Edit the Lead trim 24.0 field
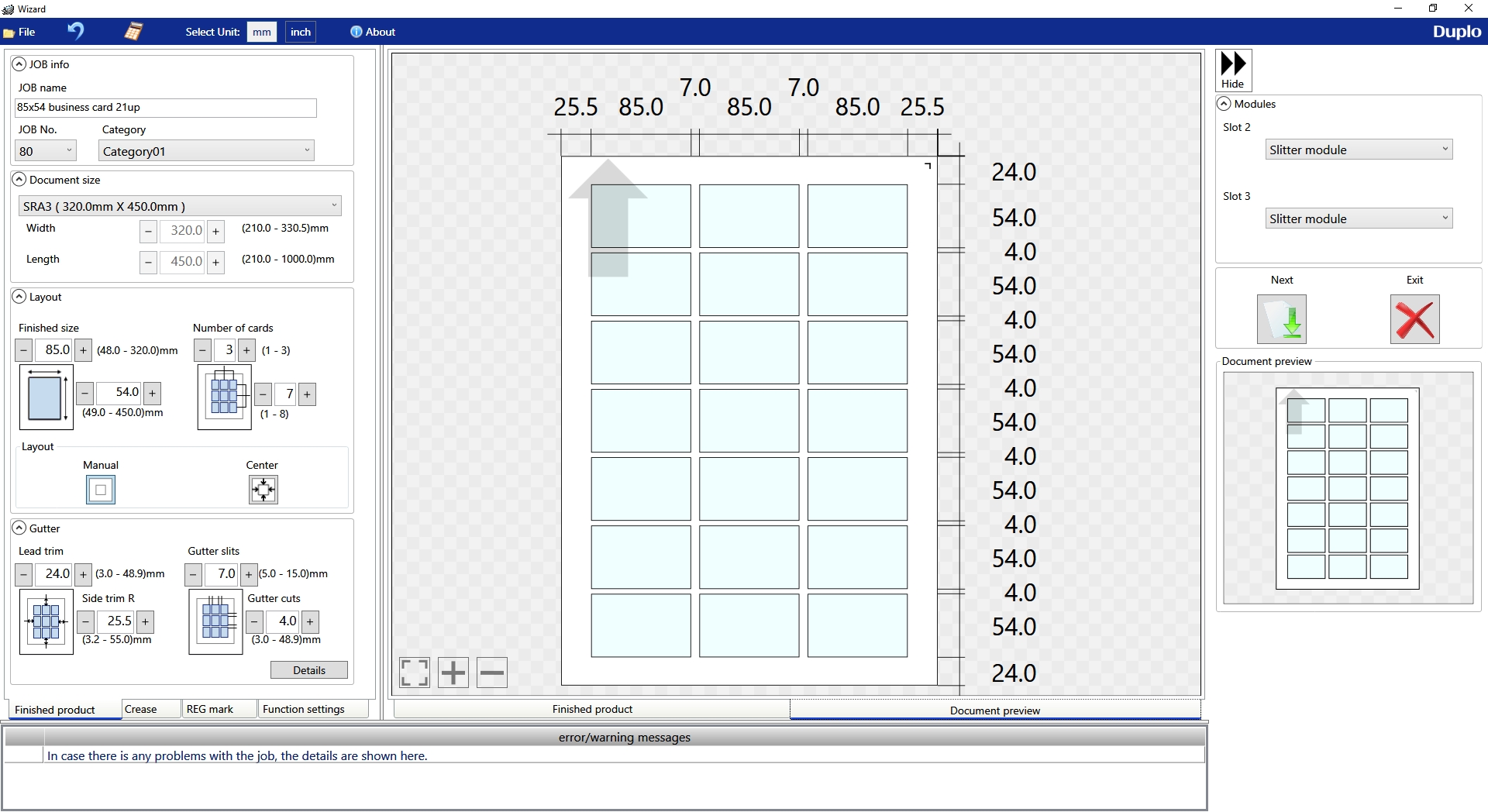Image resolution: width=1488 pixels, height=812 pixels. (53, 574)
